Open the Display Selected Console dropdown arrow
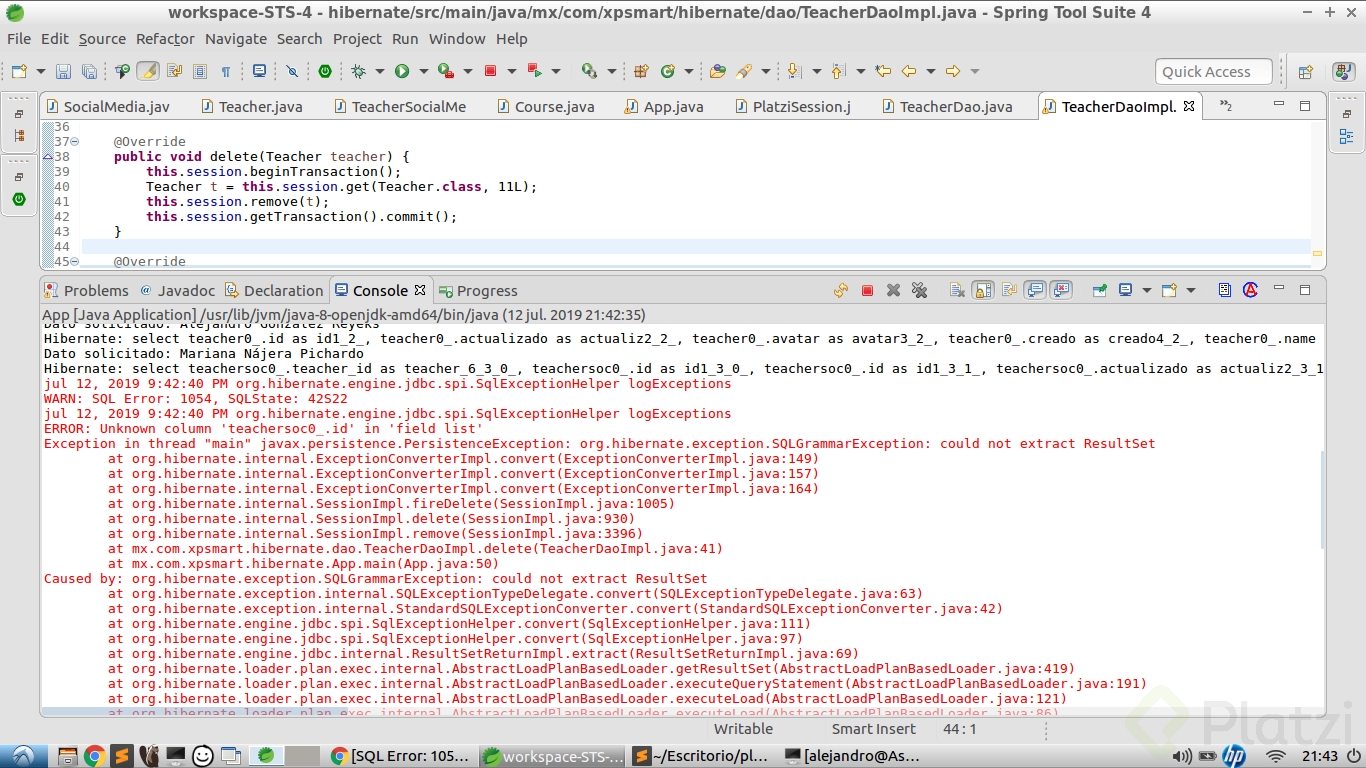1366x768 pixels. (1146, 290)
